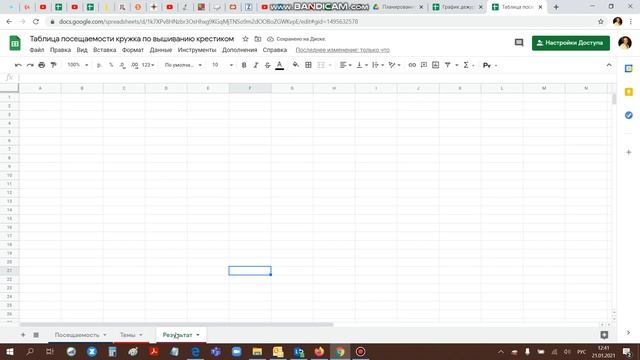Switch to the Темы sheet tab
This screenshot has width=640, height=360.
[127, 335]
